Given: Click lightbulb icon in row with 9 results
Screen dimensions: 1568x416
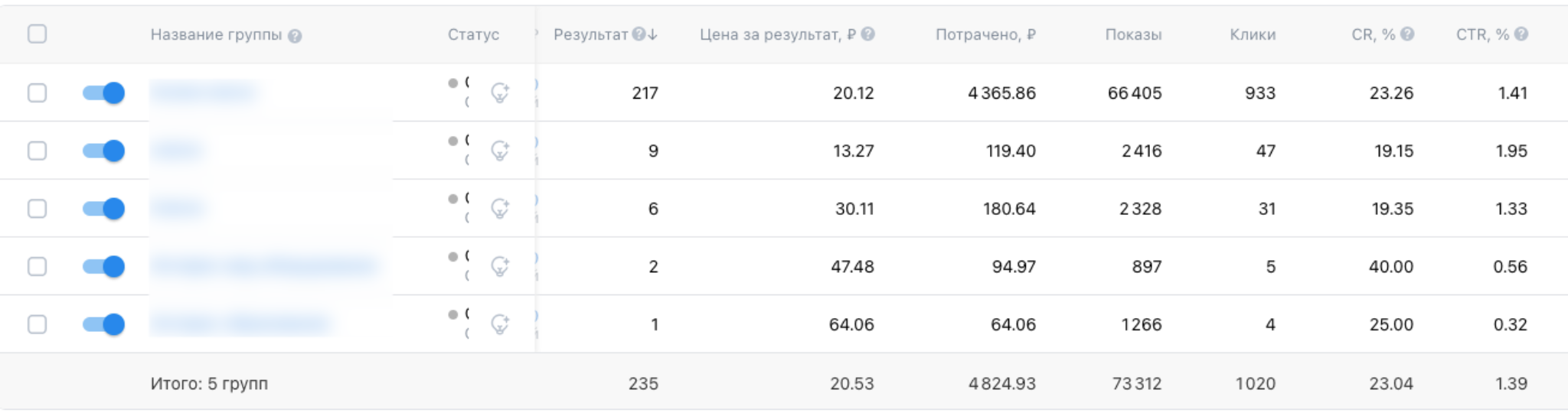Looking at the screenshot, I should pyautogui.click(x=500, y=151).
